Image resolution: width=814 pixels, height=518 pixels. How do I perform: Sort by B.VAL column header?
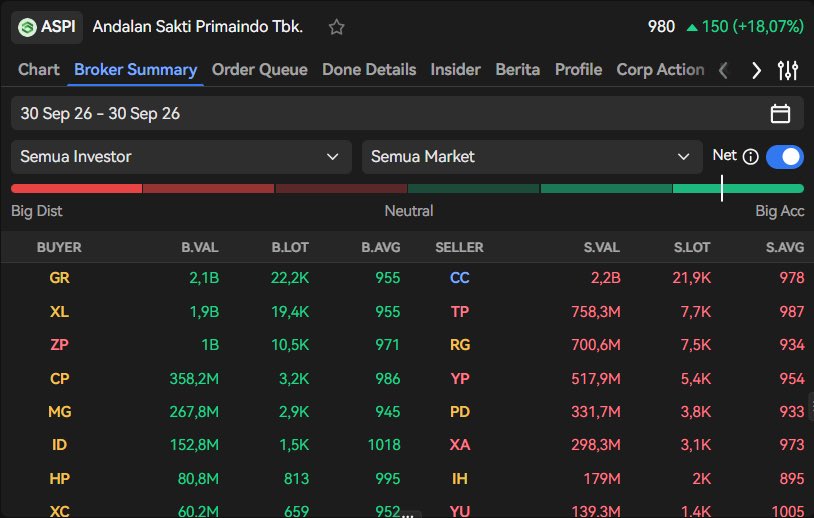[x=200, y=248]
